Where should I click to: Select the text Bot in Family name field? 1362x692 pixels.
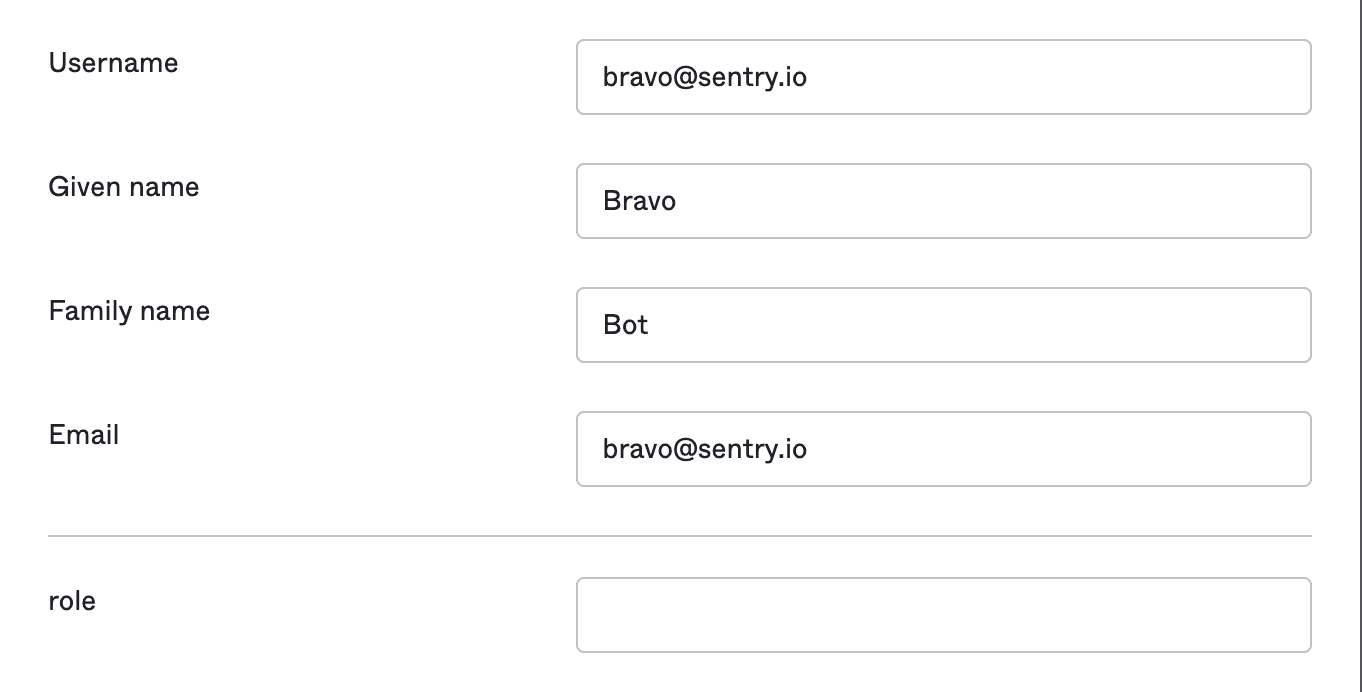click(x=626, y=324)
